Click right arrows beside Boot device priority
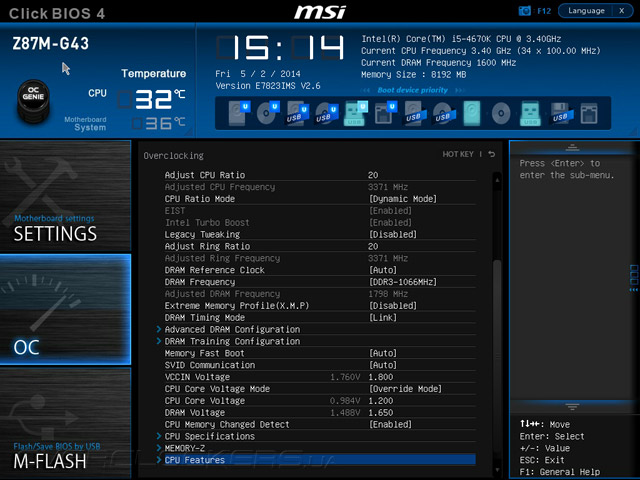Image resolution: width=640 pixels, height=480 pixels. [460, 90]
